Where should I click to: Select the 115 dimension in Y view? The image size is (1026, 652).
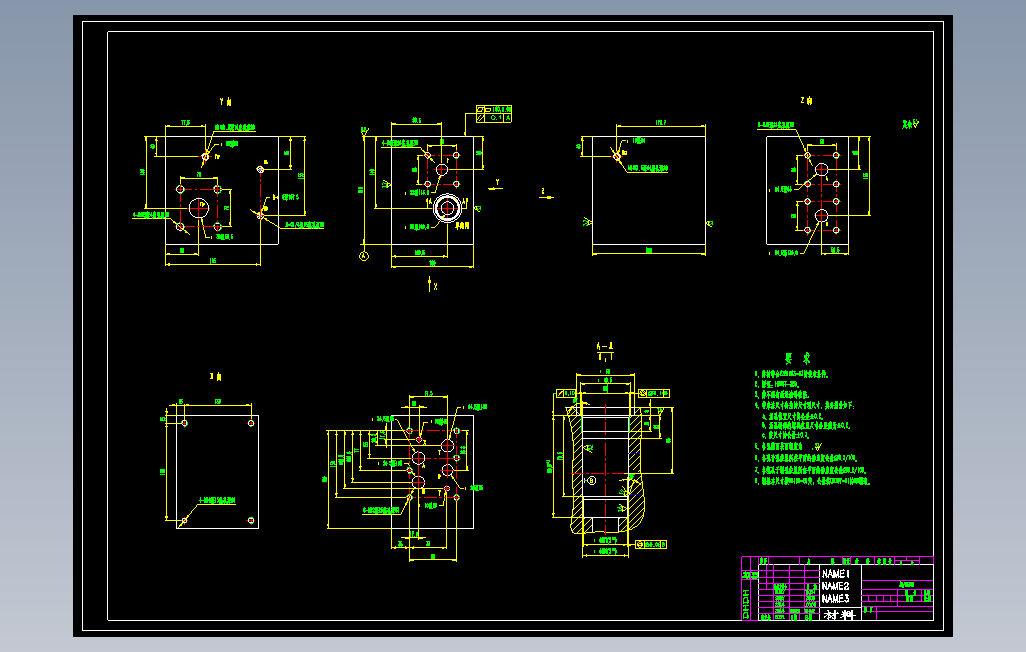pos(213,261)
